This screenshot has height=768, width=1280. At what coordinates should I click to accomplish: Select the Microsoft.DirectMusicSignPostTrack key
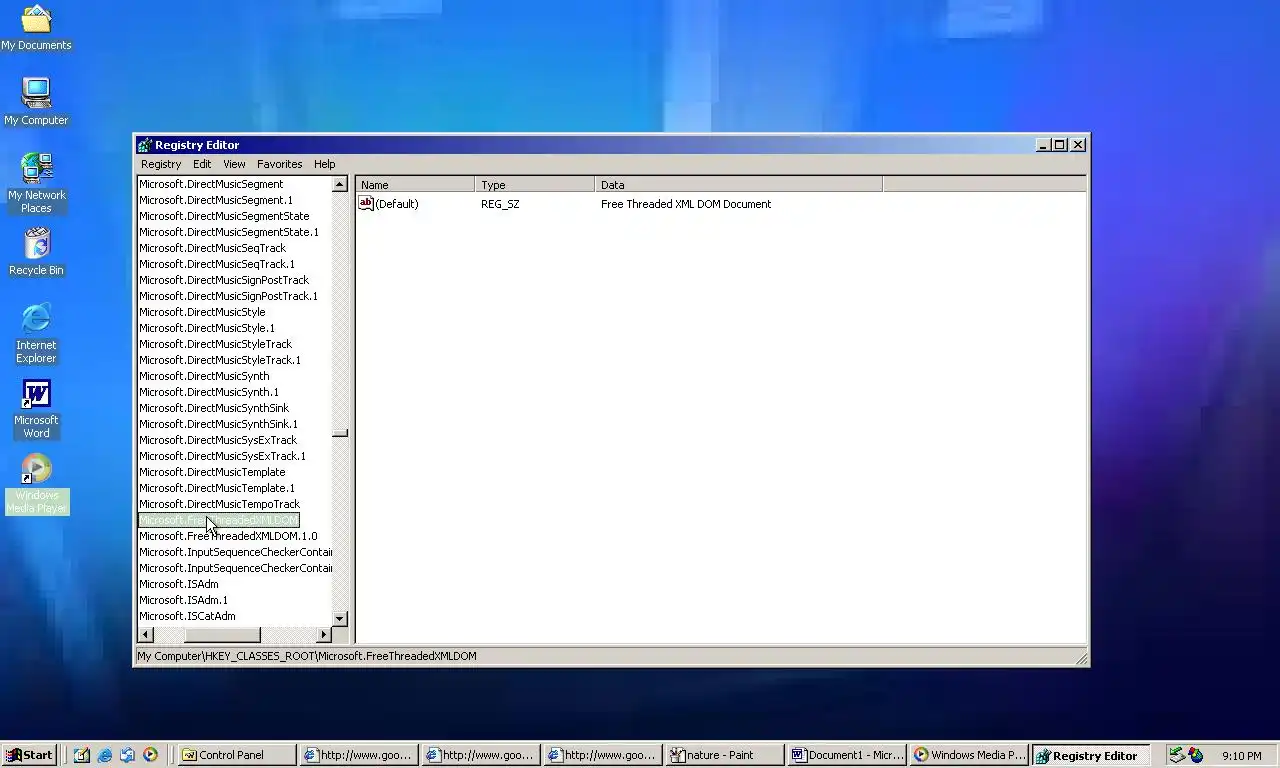click(x=224, y=280)
